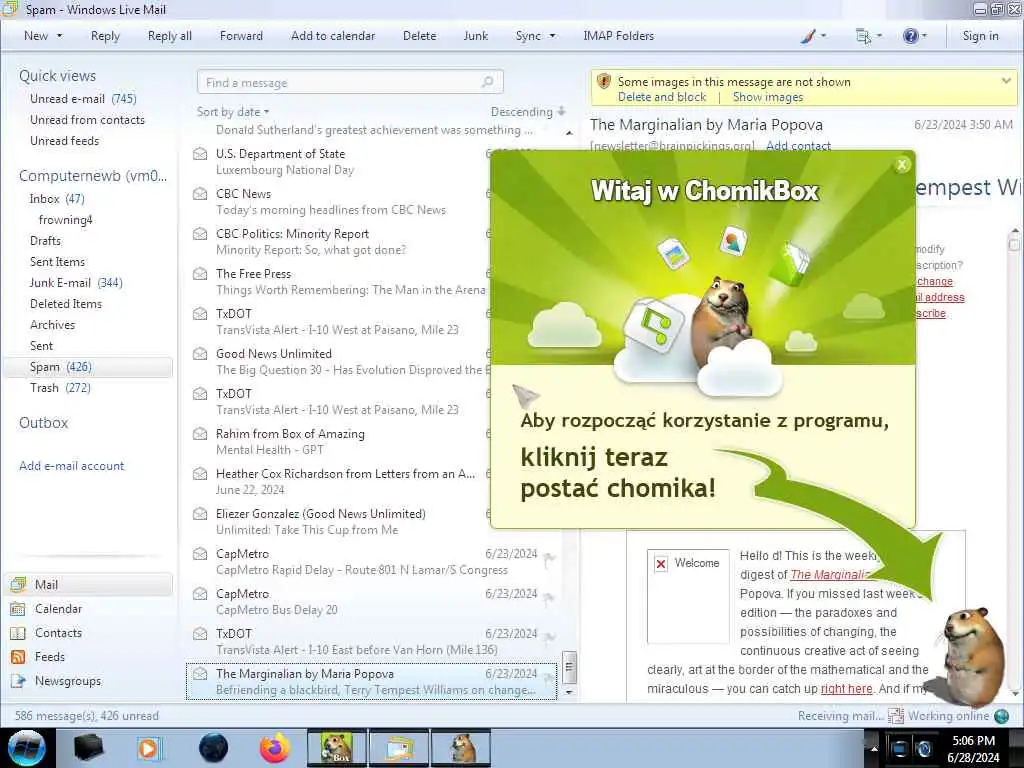Click Reply in the toolbar

tap(105, 36)
